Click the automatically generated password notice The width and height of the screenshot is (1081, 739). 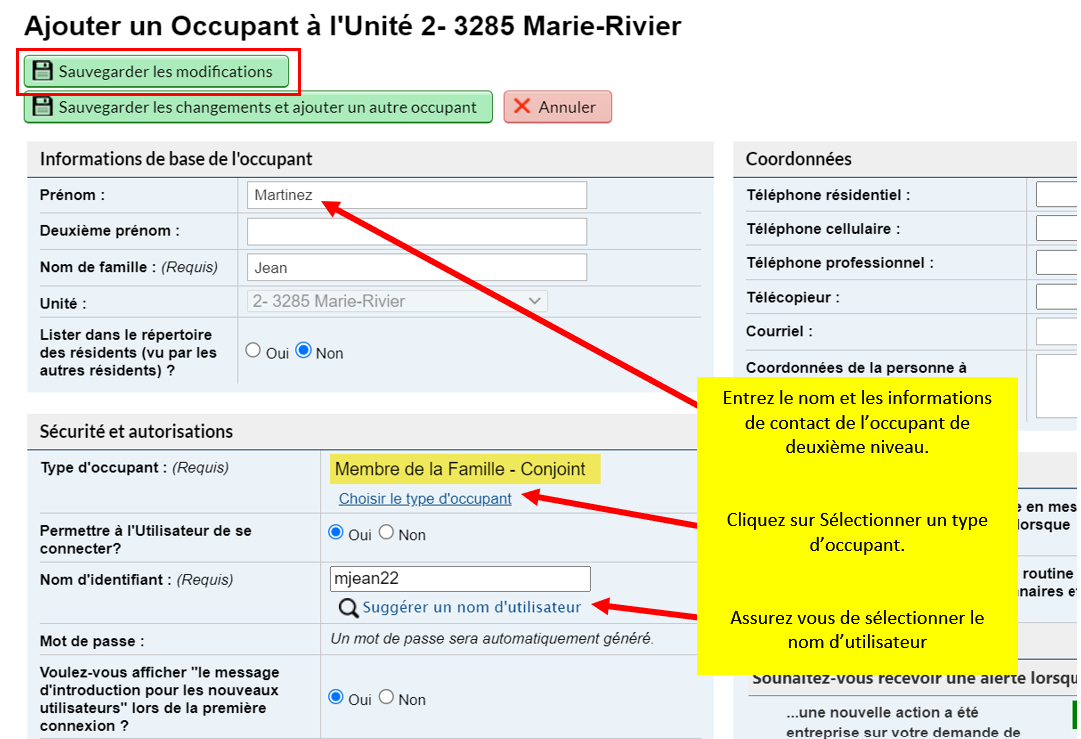point(492,639)
